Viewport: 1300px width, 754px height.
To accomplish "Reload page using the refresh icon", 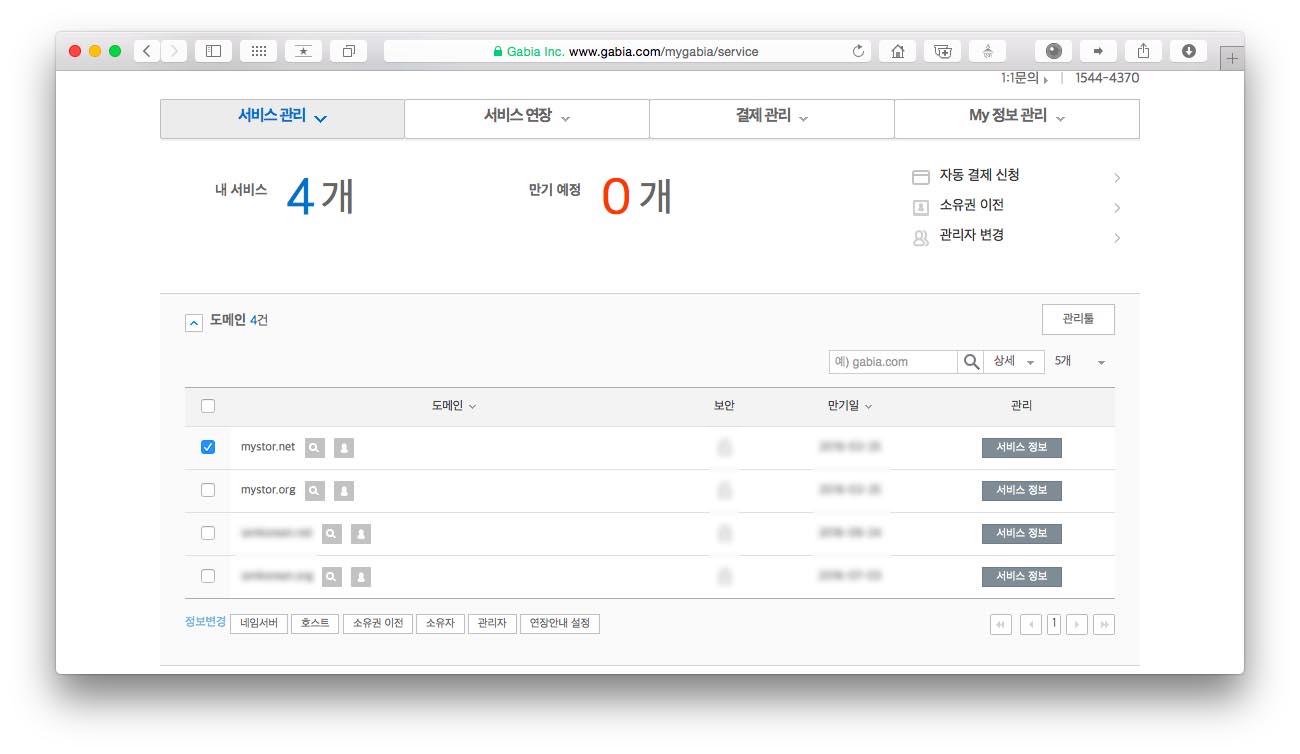I will [x=858, y=51].
